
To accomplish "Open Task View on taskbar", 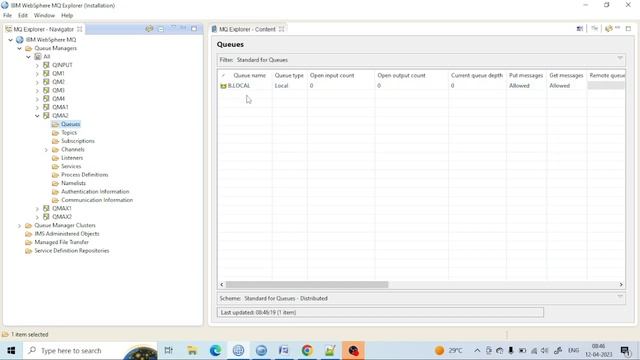I will tap(169, 351).
